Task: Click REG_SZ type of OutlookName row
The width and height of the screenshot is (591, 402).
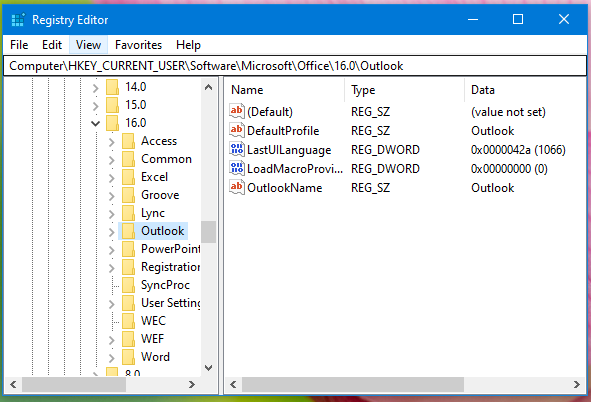Action: (x=370, y=187)
